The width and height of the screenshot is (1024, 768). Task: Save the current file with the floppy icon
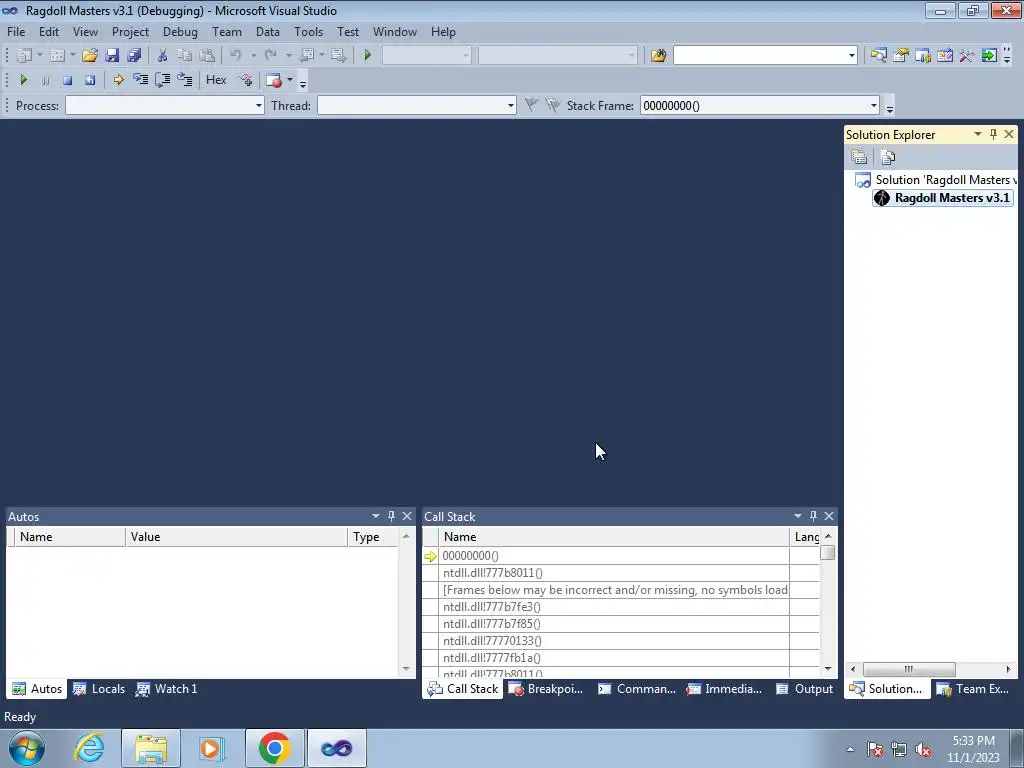coord(112,56)
